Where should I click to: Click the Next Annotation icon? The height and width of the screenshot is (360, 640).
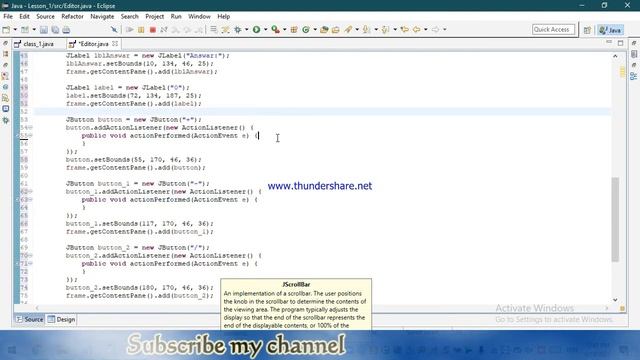pos(367,30)
